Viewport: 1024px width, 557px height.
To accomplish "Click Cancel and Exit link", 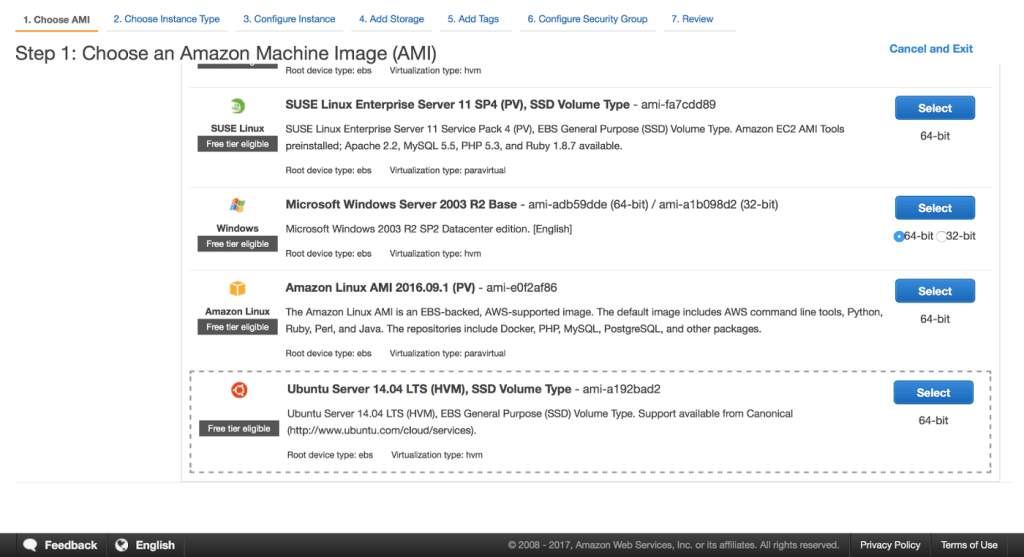I will 931,49.
